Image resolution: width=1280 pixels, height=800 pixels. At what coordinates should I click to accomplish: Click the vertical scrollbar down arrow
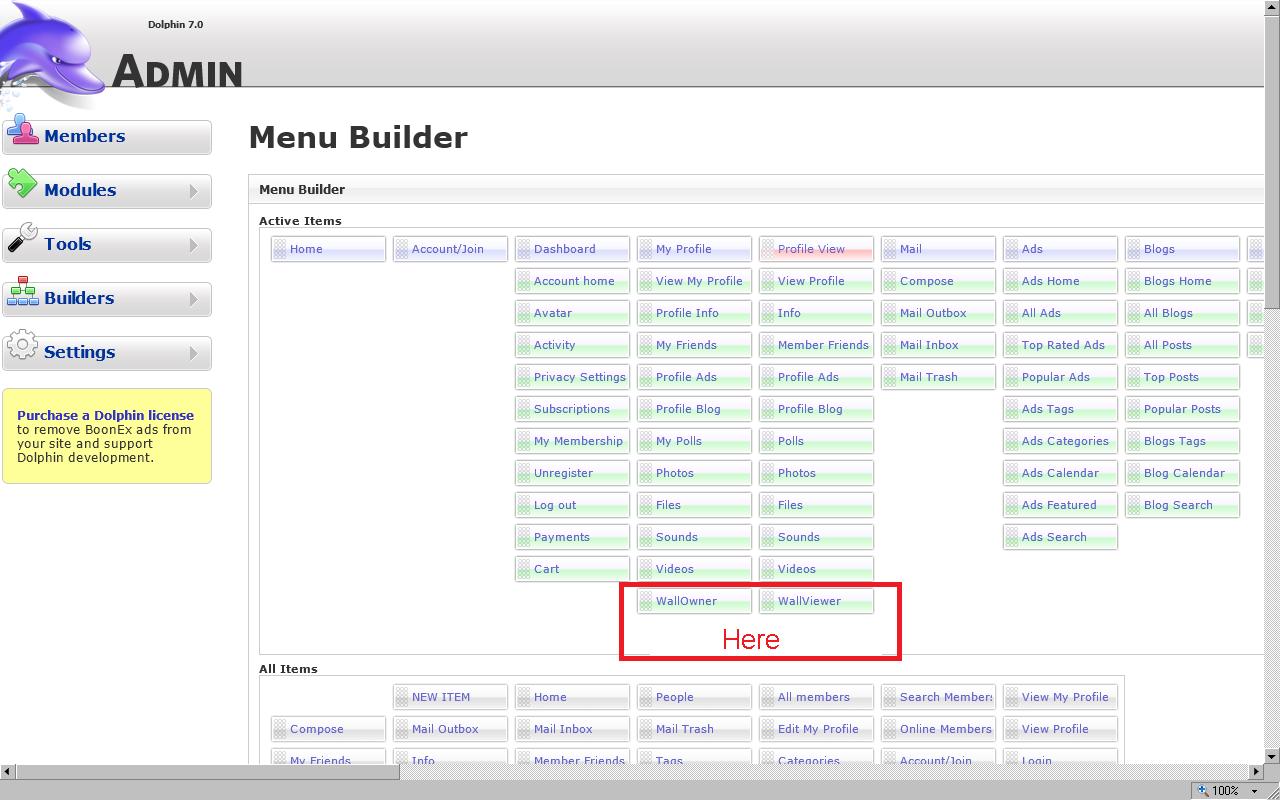click(x=1272, y=756)
